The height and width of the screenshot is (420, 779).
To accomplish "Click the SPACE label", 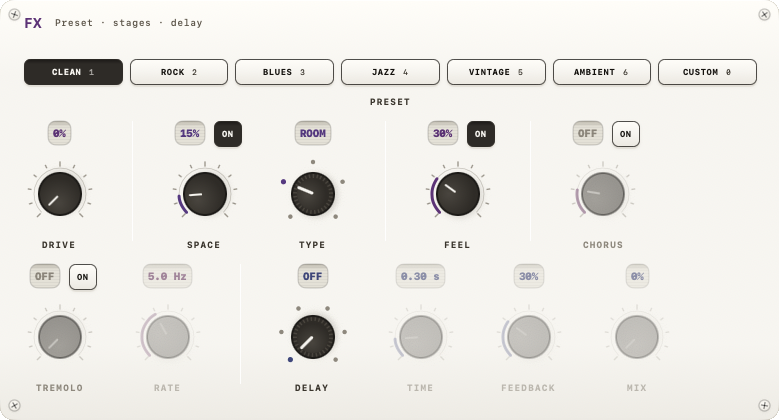I will coord(204,245).
